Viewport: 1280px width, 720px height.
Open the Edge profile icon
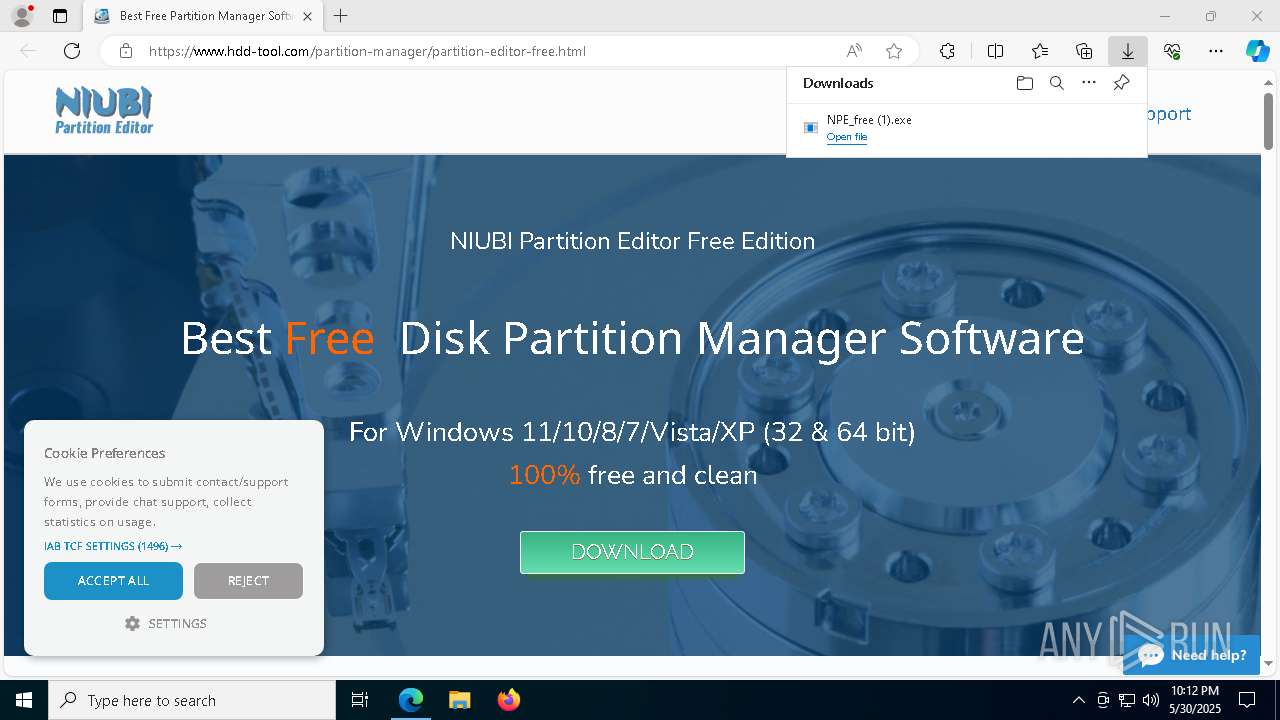(21, 16)
